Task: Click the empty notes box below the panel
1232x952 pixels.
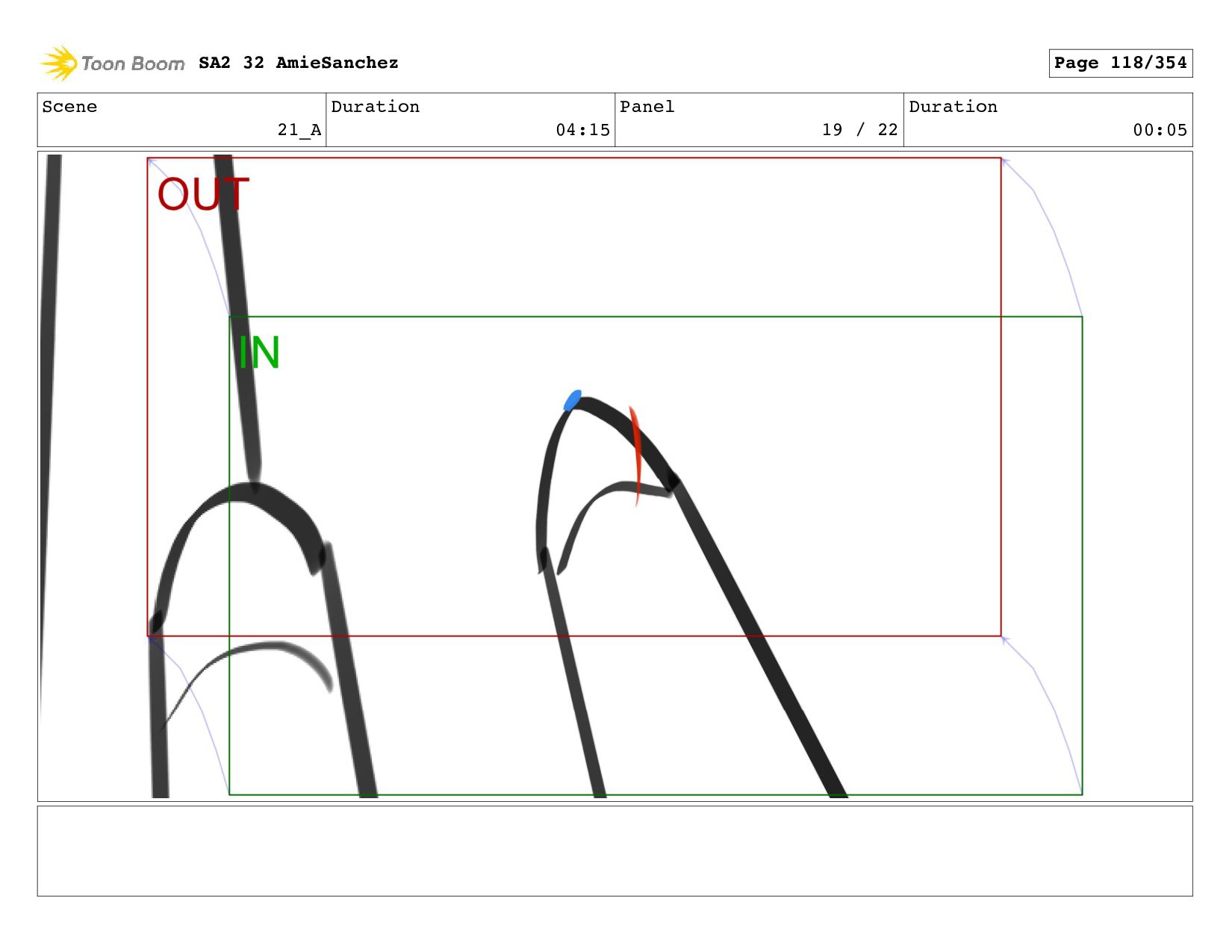Action: click(615, 851)
